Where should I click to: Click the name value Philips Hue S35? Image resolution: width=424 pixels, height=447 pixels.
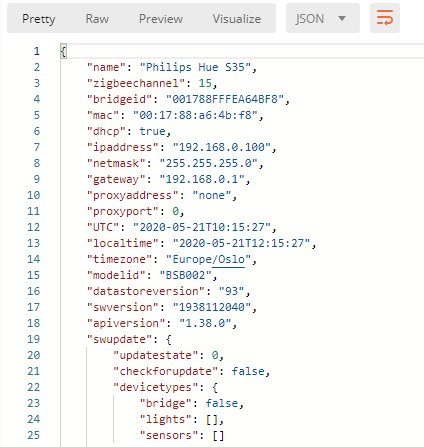pos(195,67)
